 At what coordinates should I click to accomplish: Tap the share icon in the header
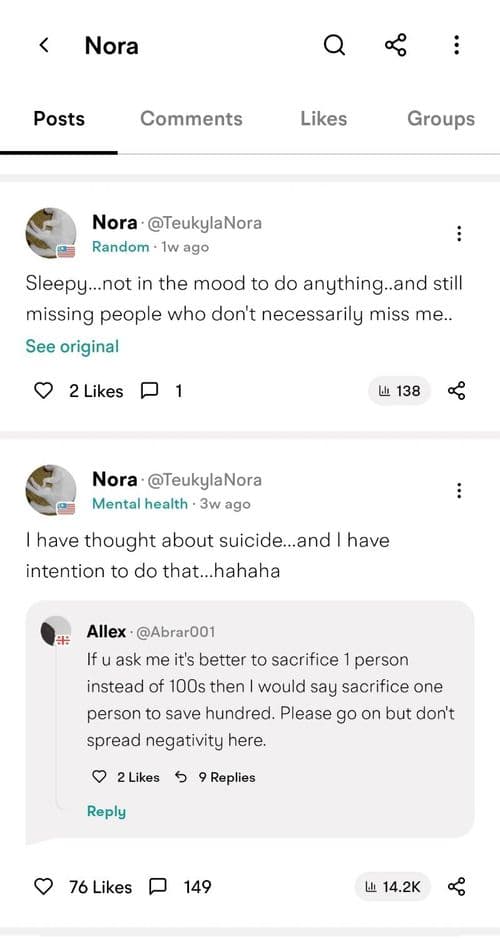tap(395, 45)
